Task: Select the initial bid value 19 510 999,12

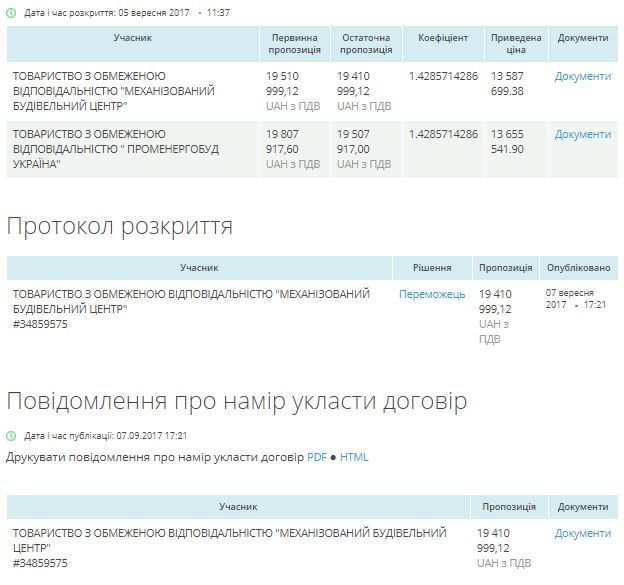Action: tap(282, 84)
